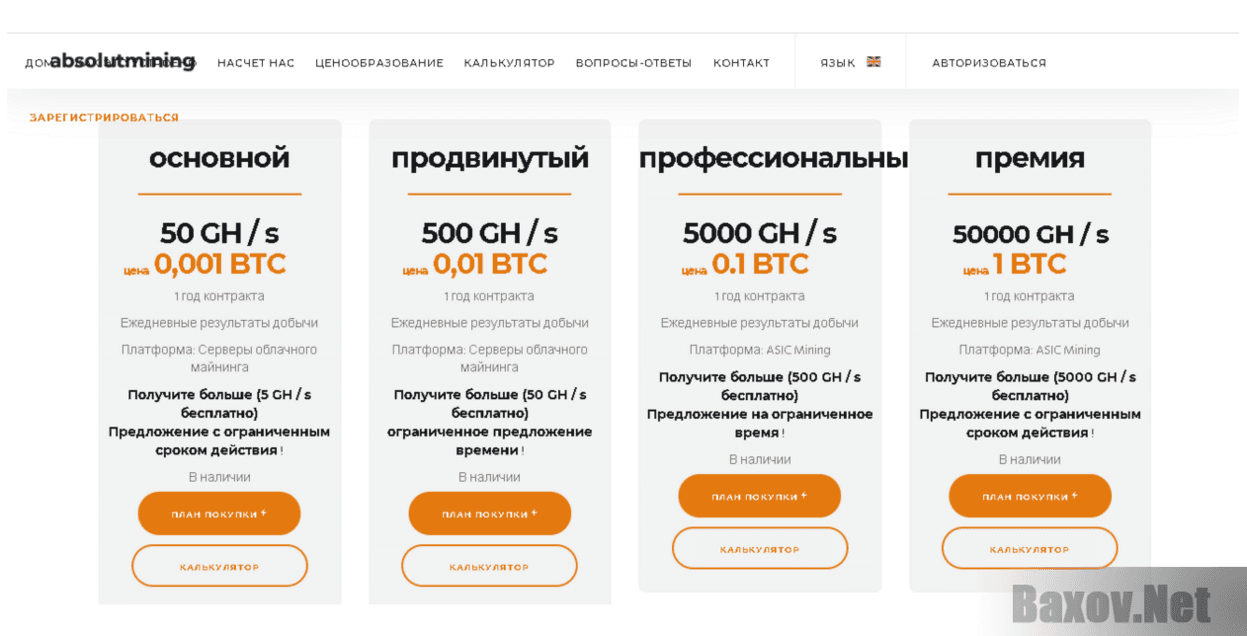Select КАЛЬКУЛЯТОР in the top navigation
Screen dimensions: 1247x636
click(x=509, y=63)
